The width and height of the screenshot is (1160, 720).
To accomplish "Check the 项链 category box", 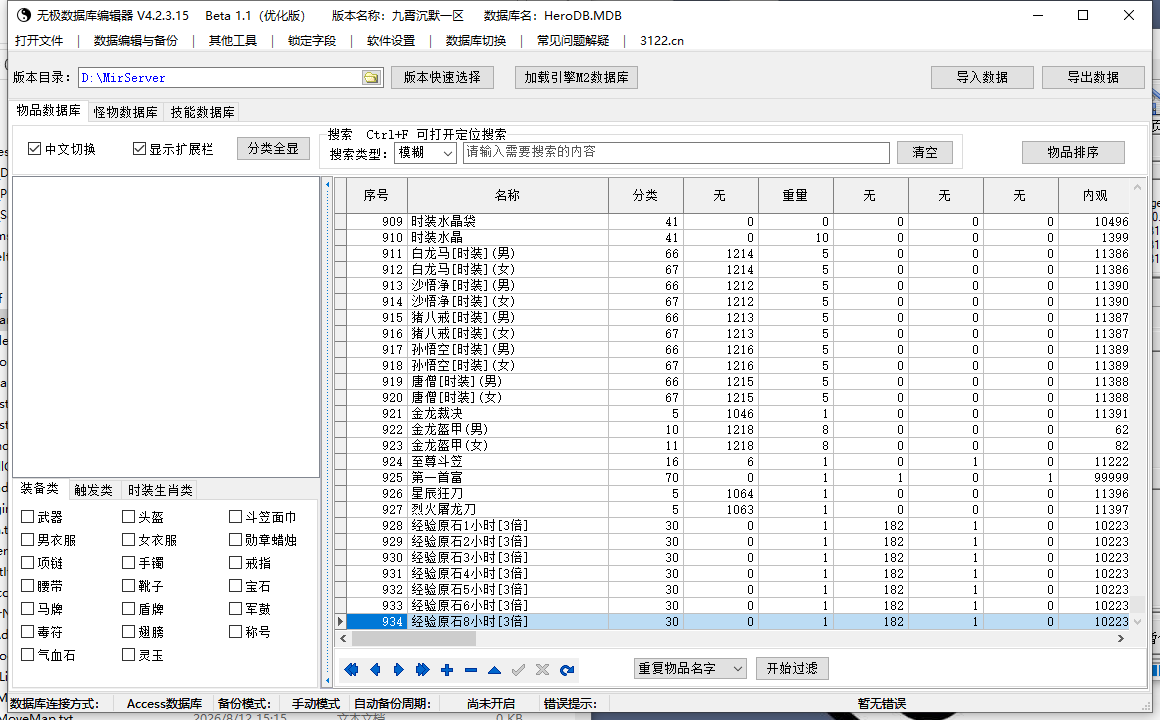I will tap(27, 562).
